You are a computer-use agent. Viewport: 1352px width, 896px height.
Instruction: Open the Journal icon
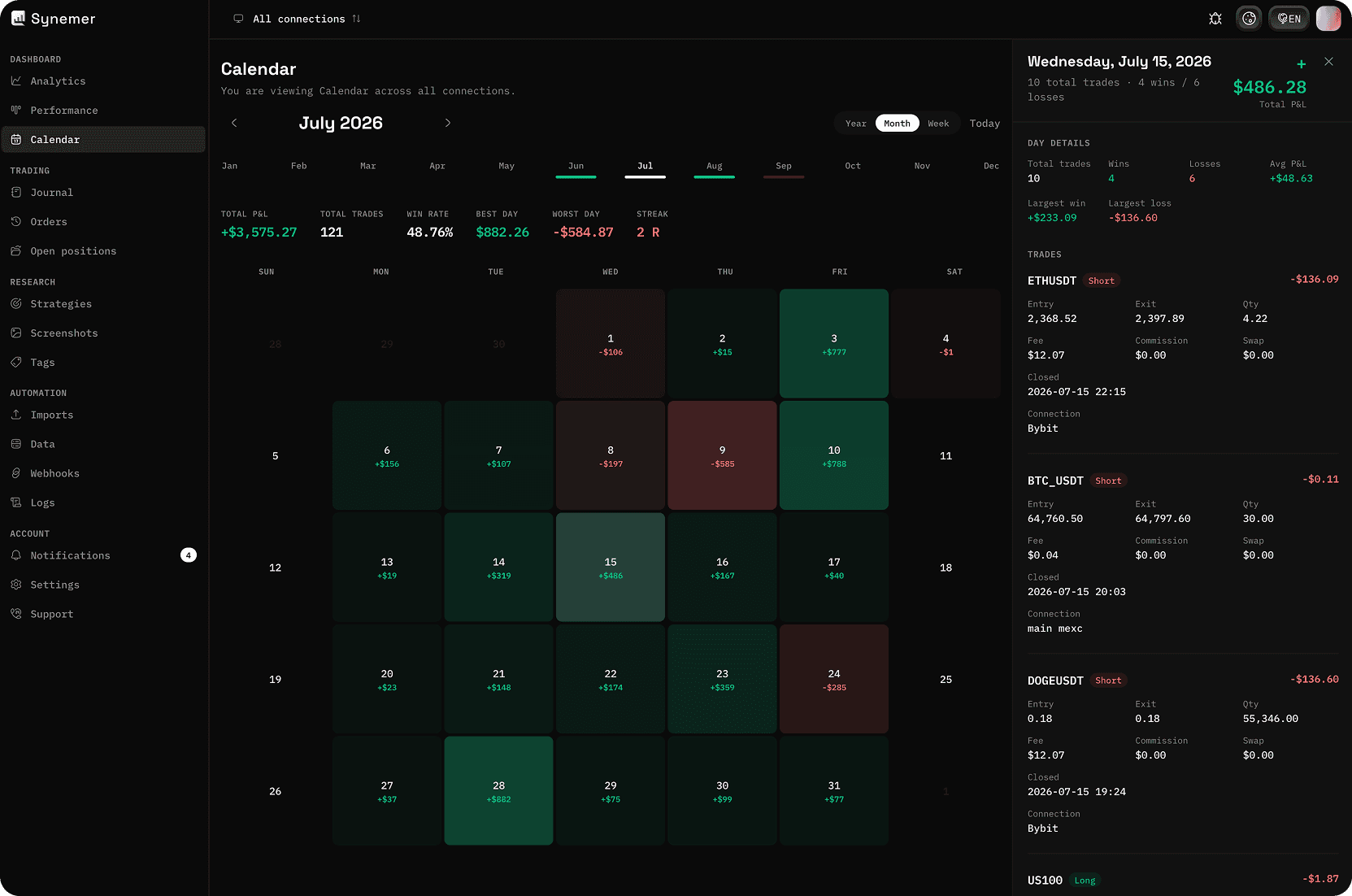pos(16,193)
